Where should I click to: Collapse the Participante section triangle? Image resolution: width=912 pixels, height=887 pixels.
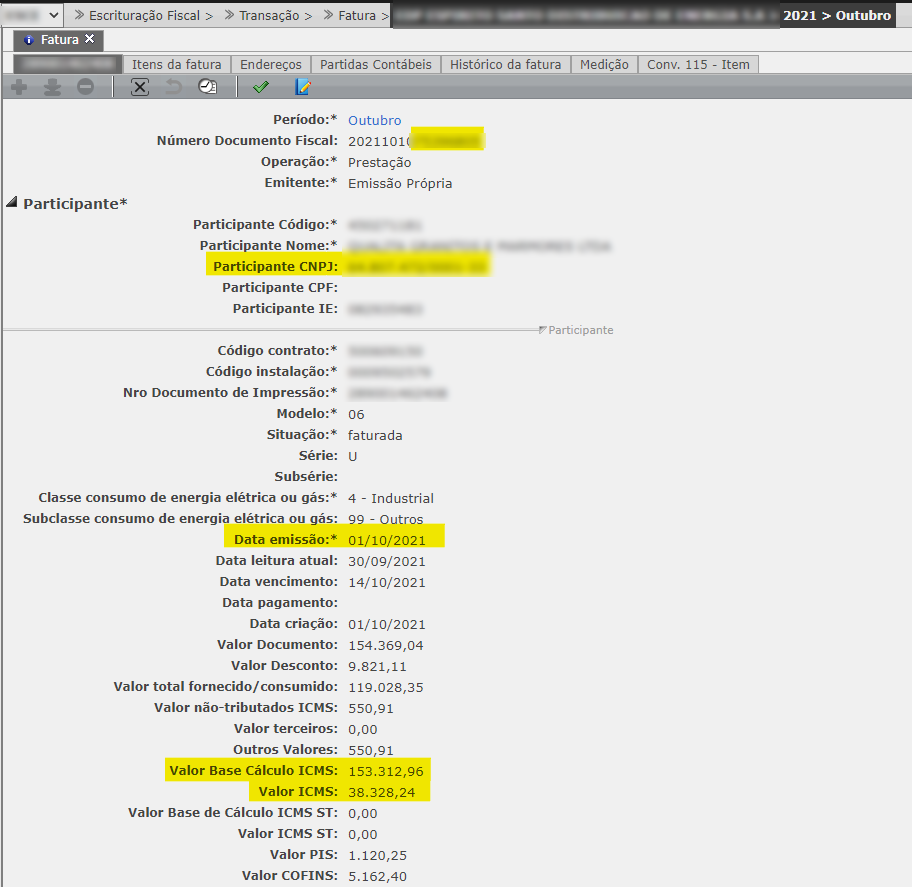tap(12, 203)
